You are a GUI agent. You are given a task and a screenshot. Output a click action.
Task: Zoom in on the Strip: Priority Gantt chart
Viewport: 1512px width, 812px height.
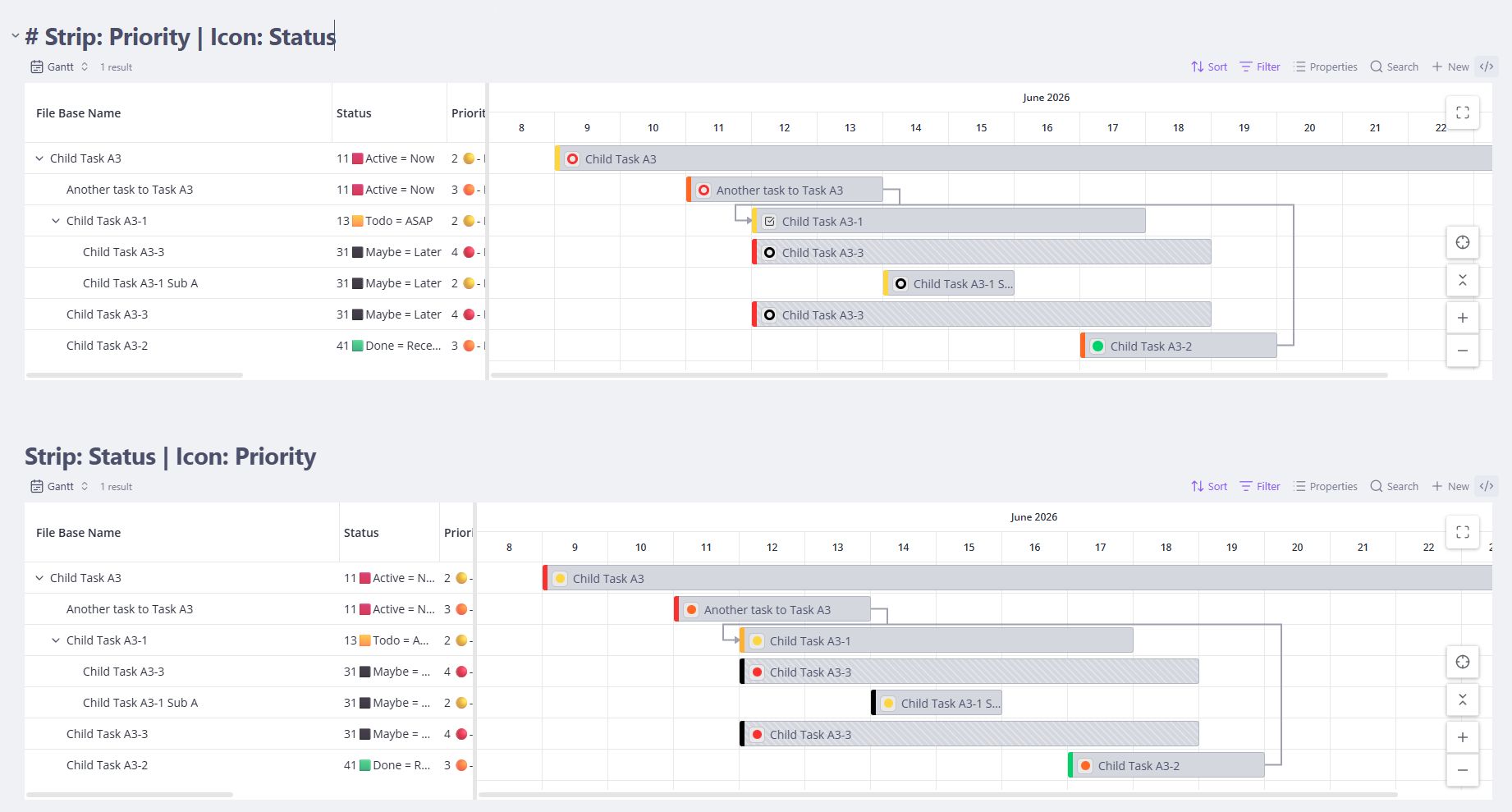(1463, 318)
